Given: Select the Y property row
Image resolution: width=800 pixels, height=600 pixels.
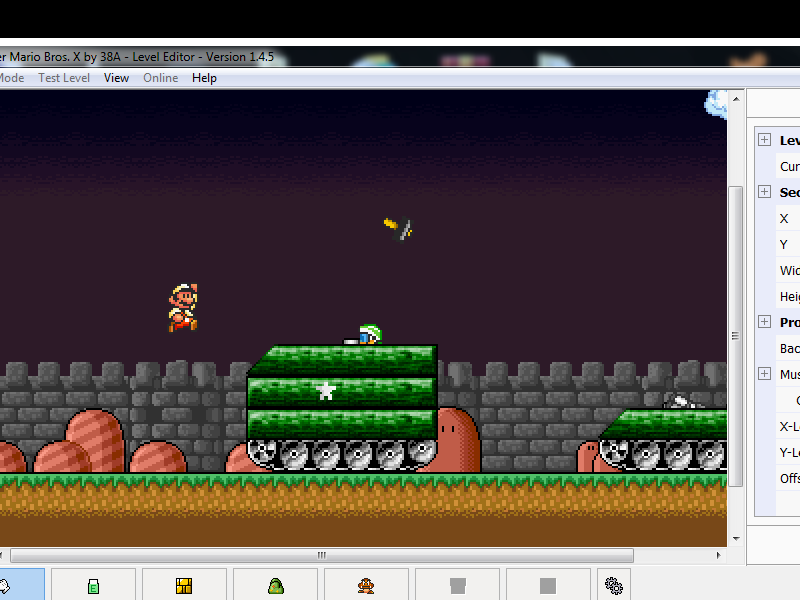Looking at the screenshot, I should tap(788, 245).
